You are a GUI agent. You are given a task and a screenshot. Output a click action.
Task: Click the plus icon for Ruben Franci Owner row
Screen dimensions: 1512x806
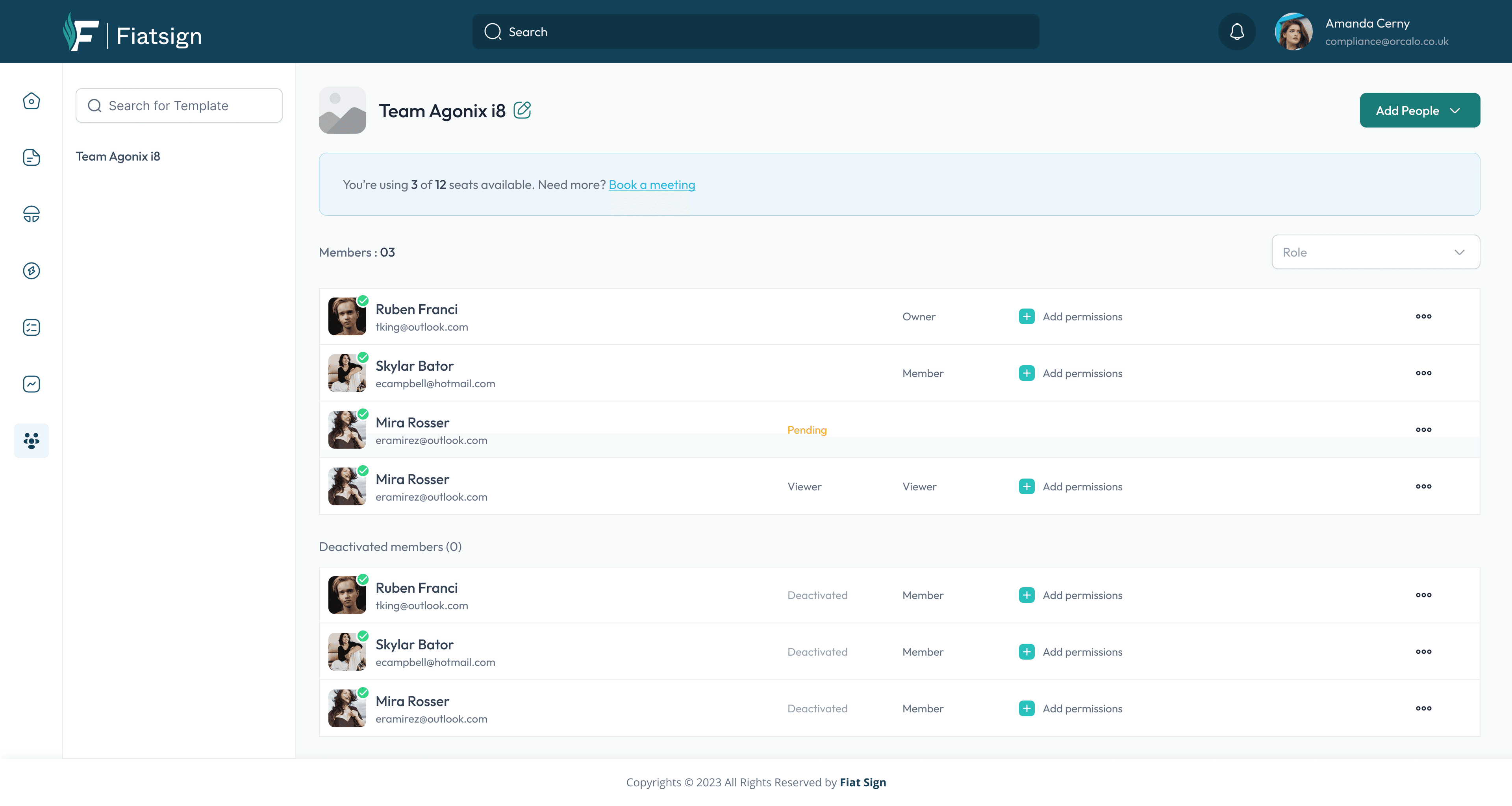[x=1027, y=317]
